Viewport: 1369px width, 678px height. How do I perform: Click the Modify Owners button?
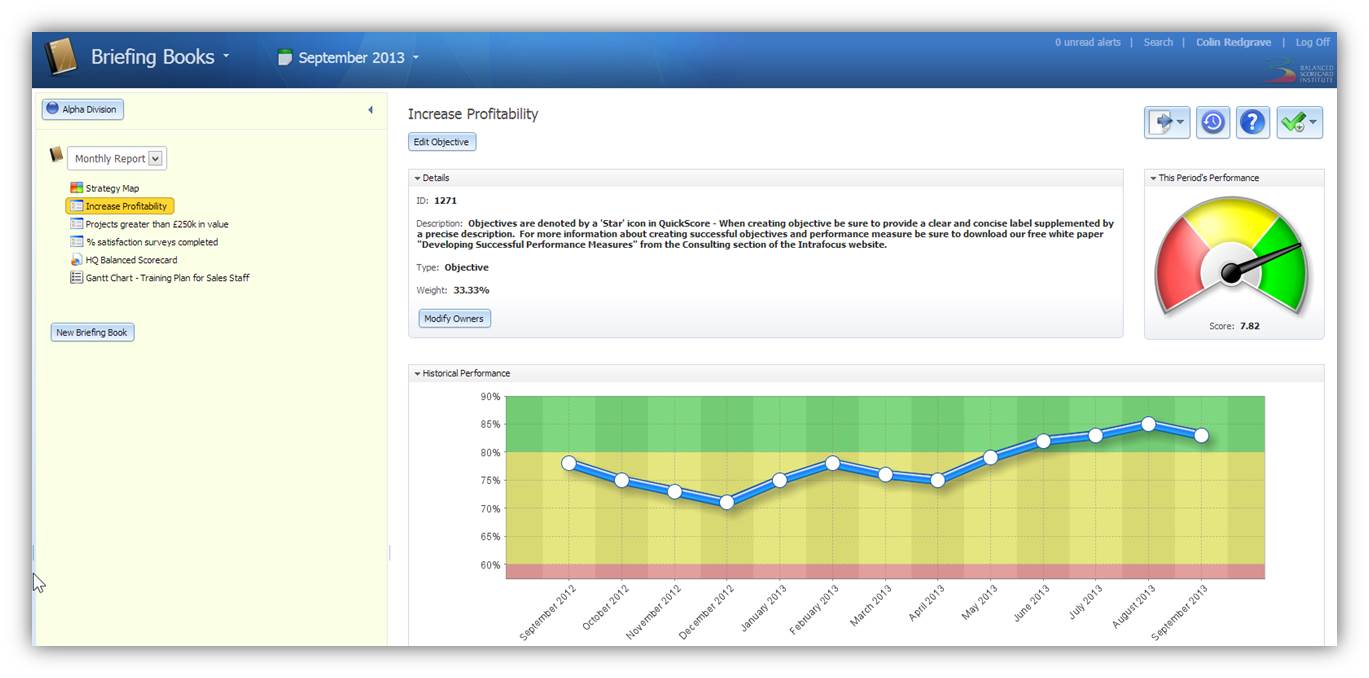[x=454, y=319]
